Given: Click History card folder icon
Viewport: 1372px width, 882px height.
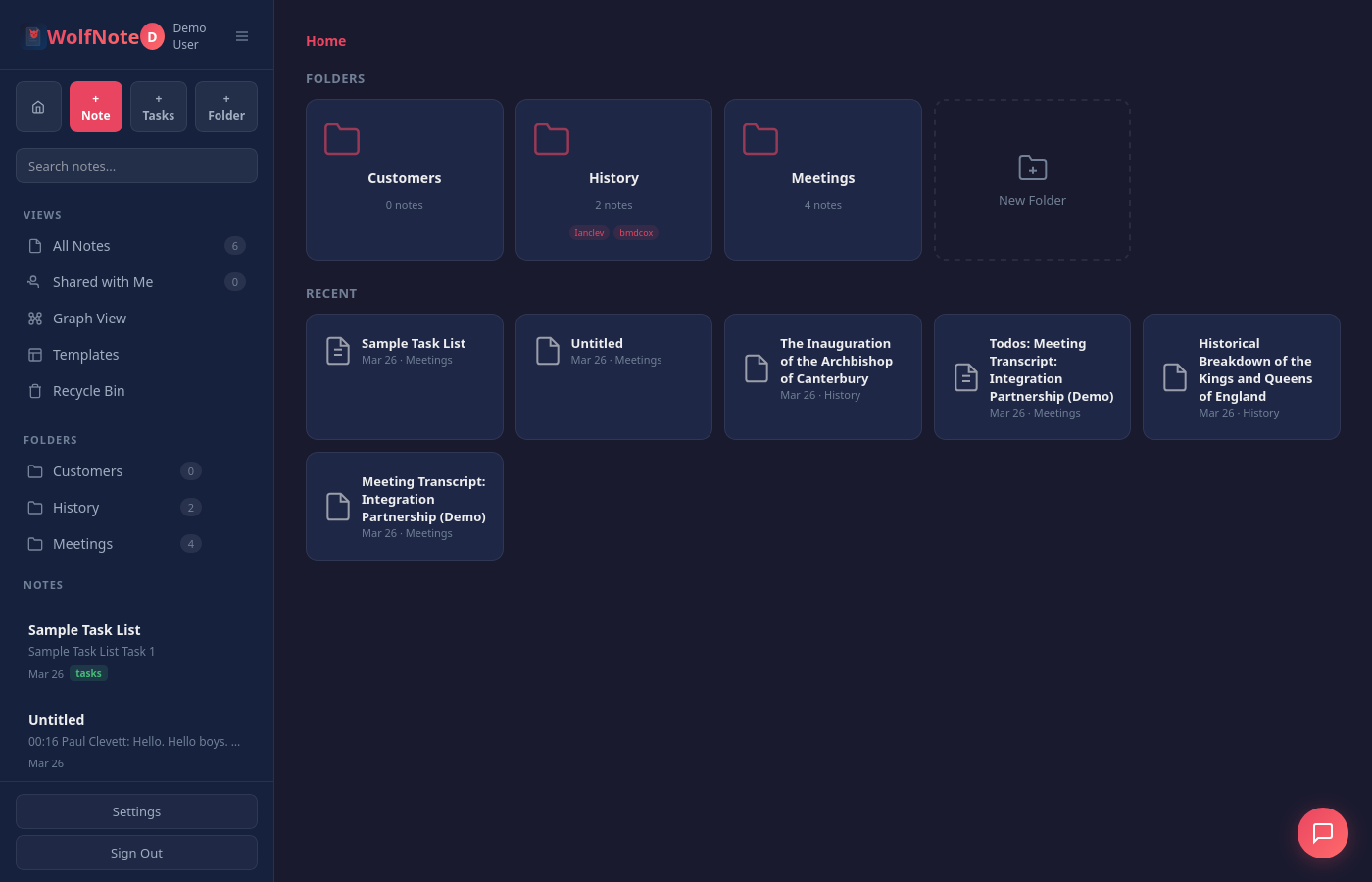Looking at the screenshot, I should pos(552,139).
